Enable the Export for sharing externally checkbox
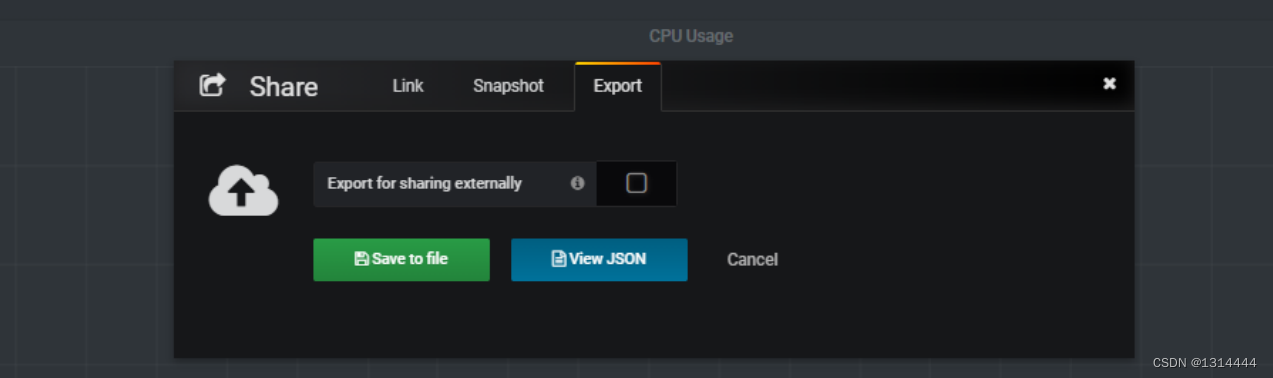The image size is (1273, 378). coord(636,183)
